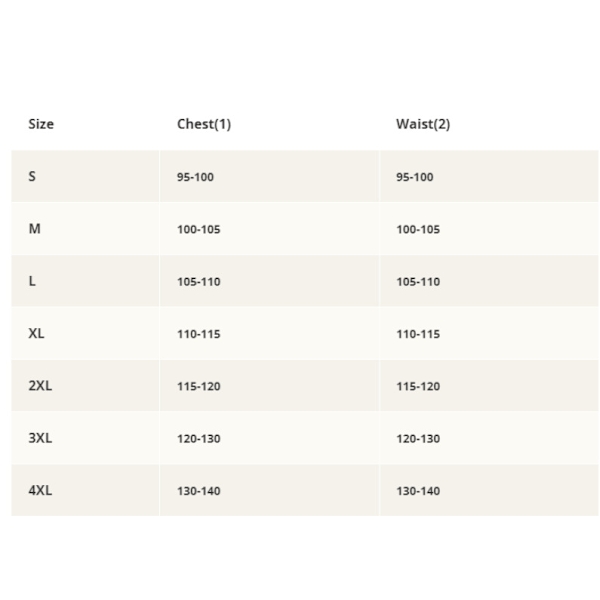Click the Size column header
The width and height of the screenshot is (600, 600).
41,124
